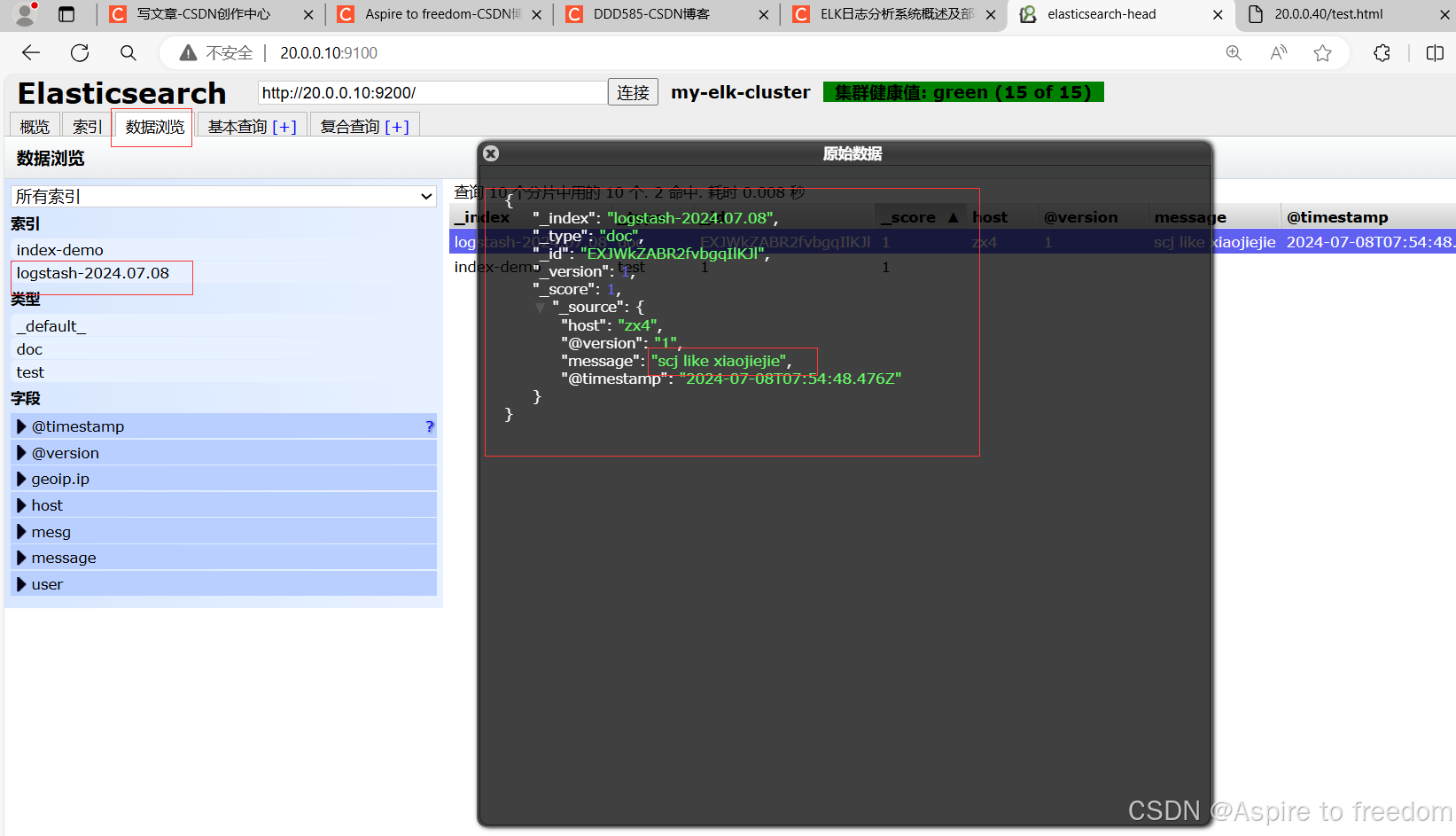Open the browser search icon
The height and width of the screenshot is (836, 1456).
pos(128,53)
